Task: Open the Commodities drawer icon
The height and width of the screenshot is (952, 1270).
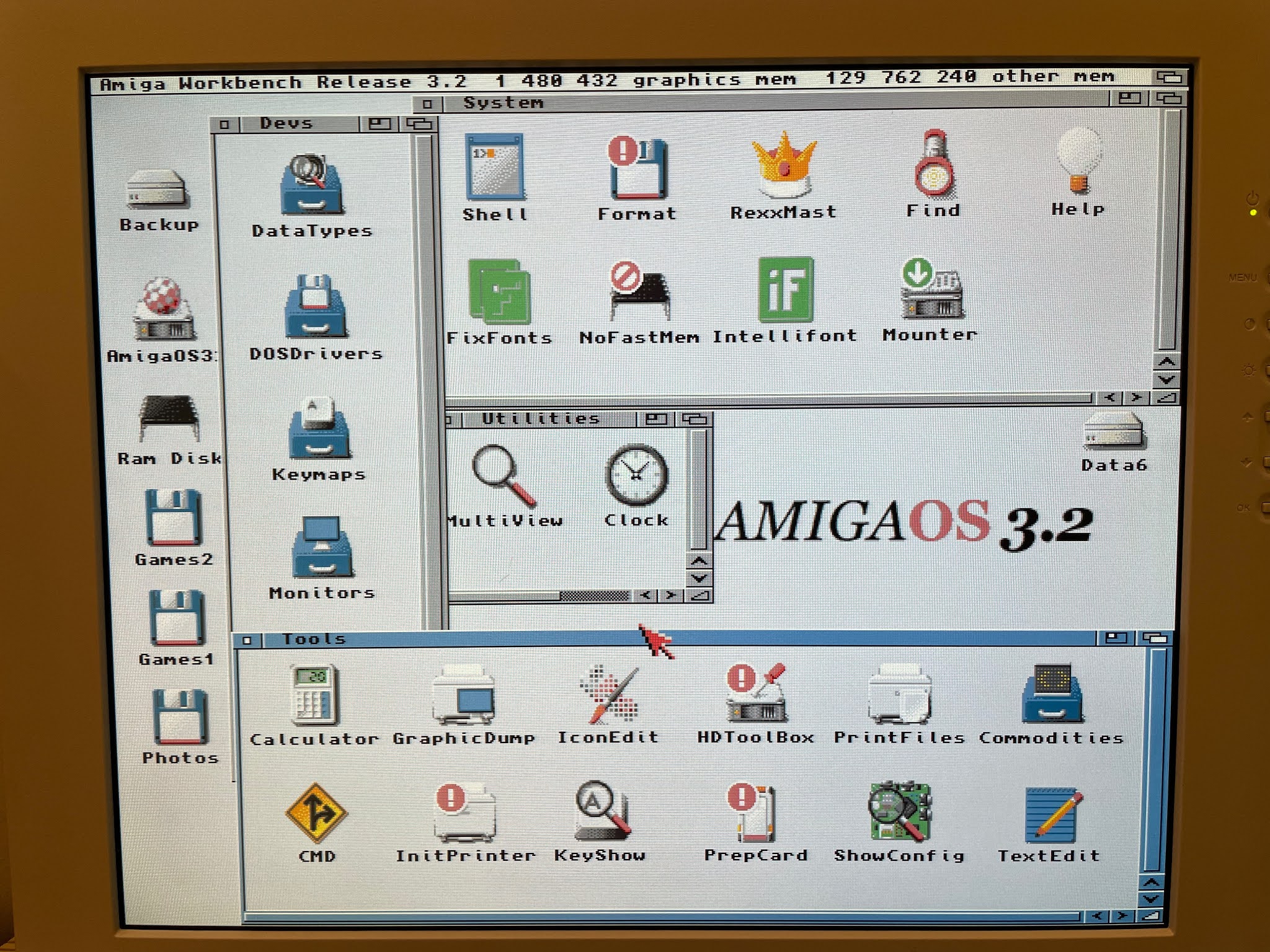Action: [1052, 694]
